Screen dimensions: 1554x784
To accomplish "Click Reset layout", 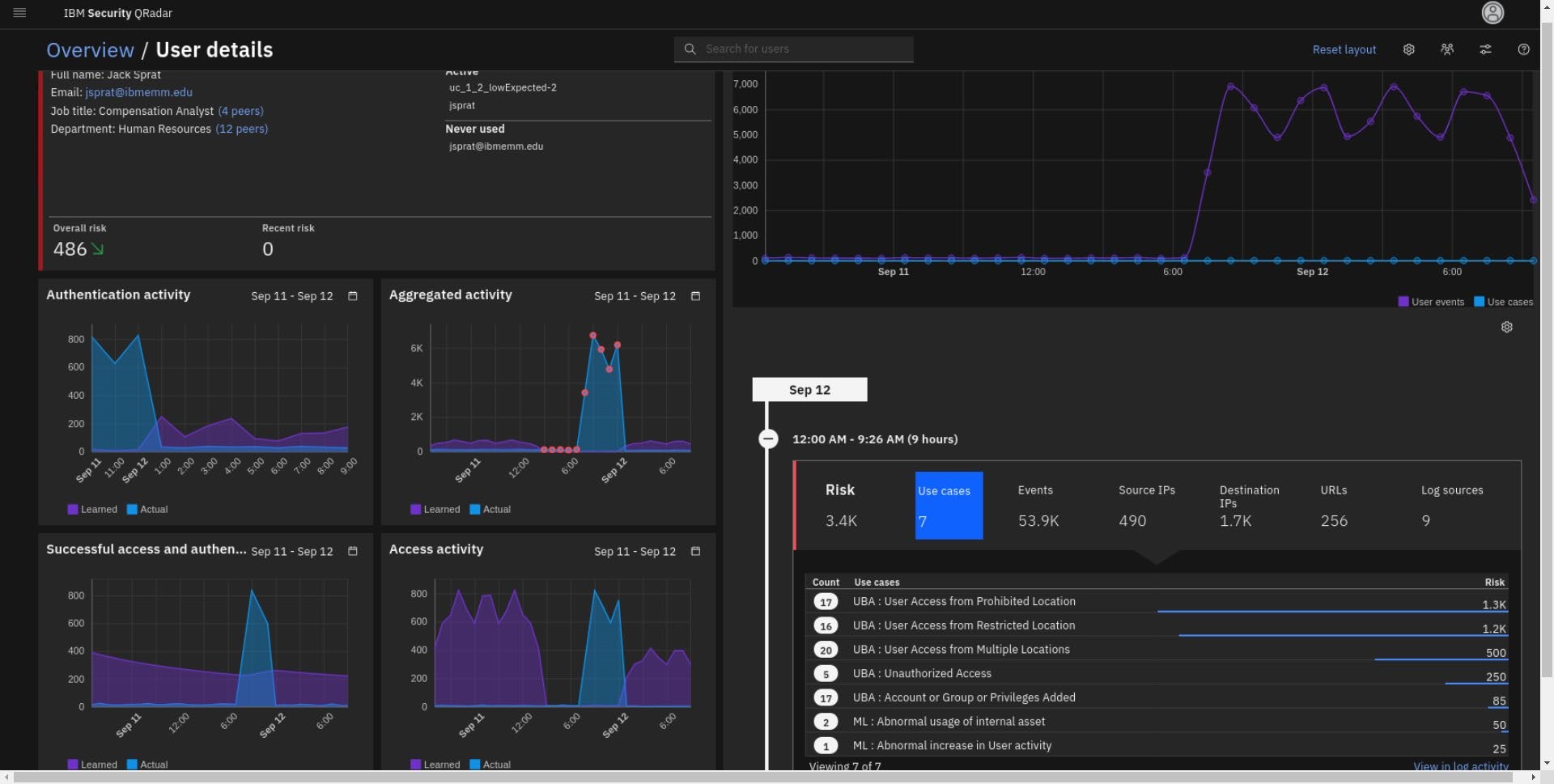I will [x=1344, y=49].
